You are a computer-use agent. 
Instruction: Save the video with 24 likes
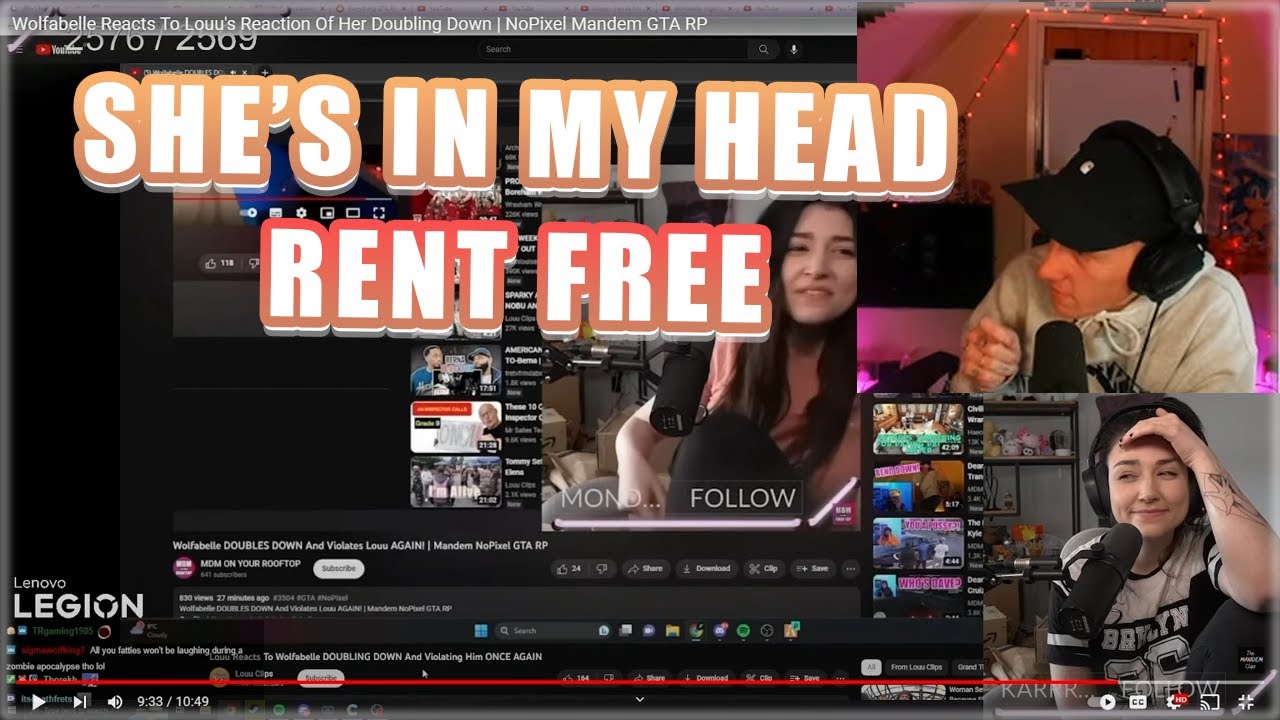coord(812,568)
